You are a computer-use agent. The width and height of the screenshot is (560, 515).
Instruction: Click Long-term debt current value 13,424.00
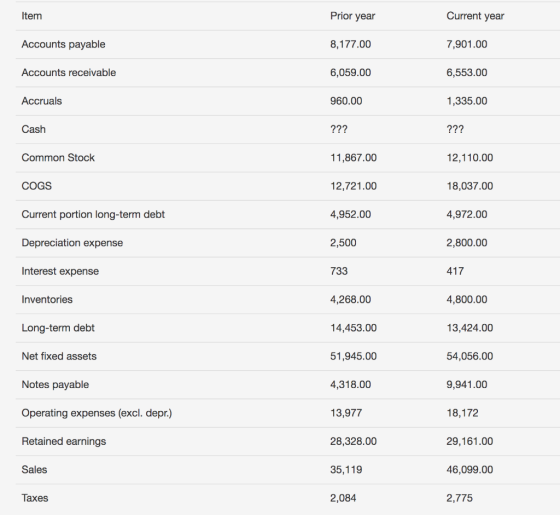coord(470,328)
